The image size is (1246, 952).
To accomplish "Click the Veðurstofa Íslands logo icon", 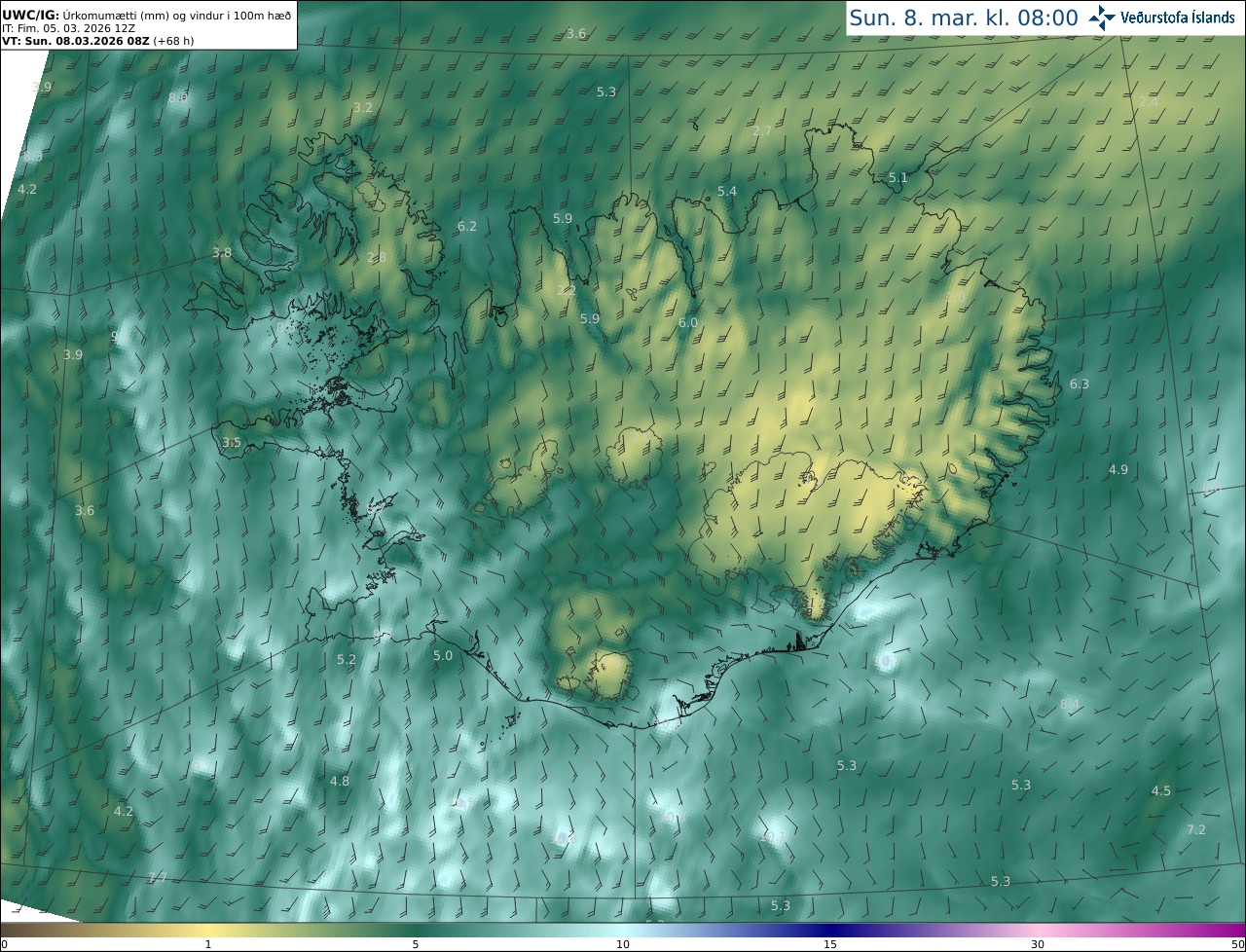I will pos(1103,18).
